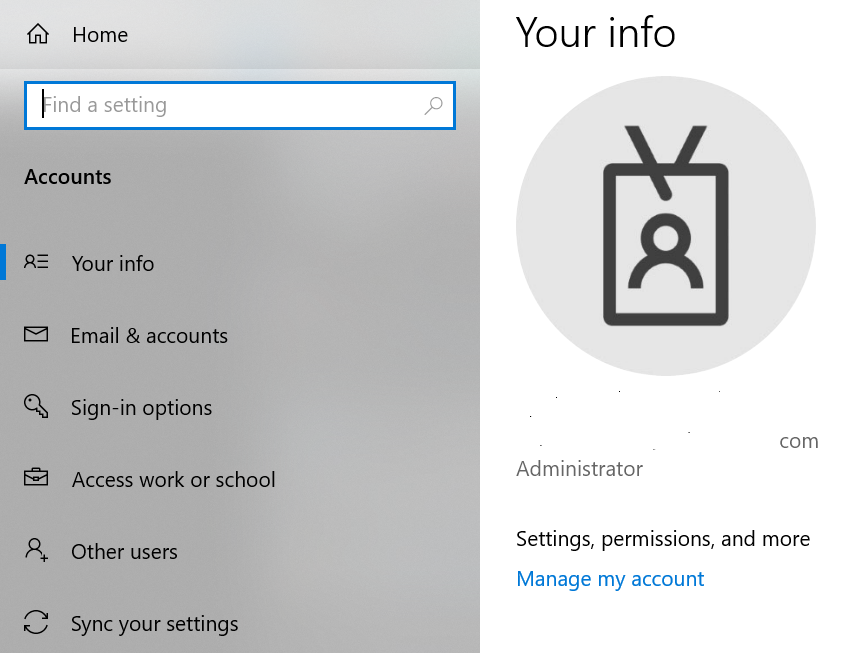
Task: Click the Sync your settings refresh icon
Action: pos(36,623)
